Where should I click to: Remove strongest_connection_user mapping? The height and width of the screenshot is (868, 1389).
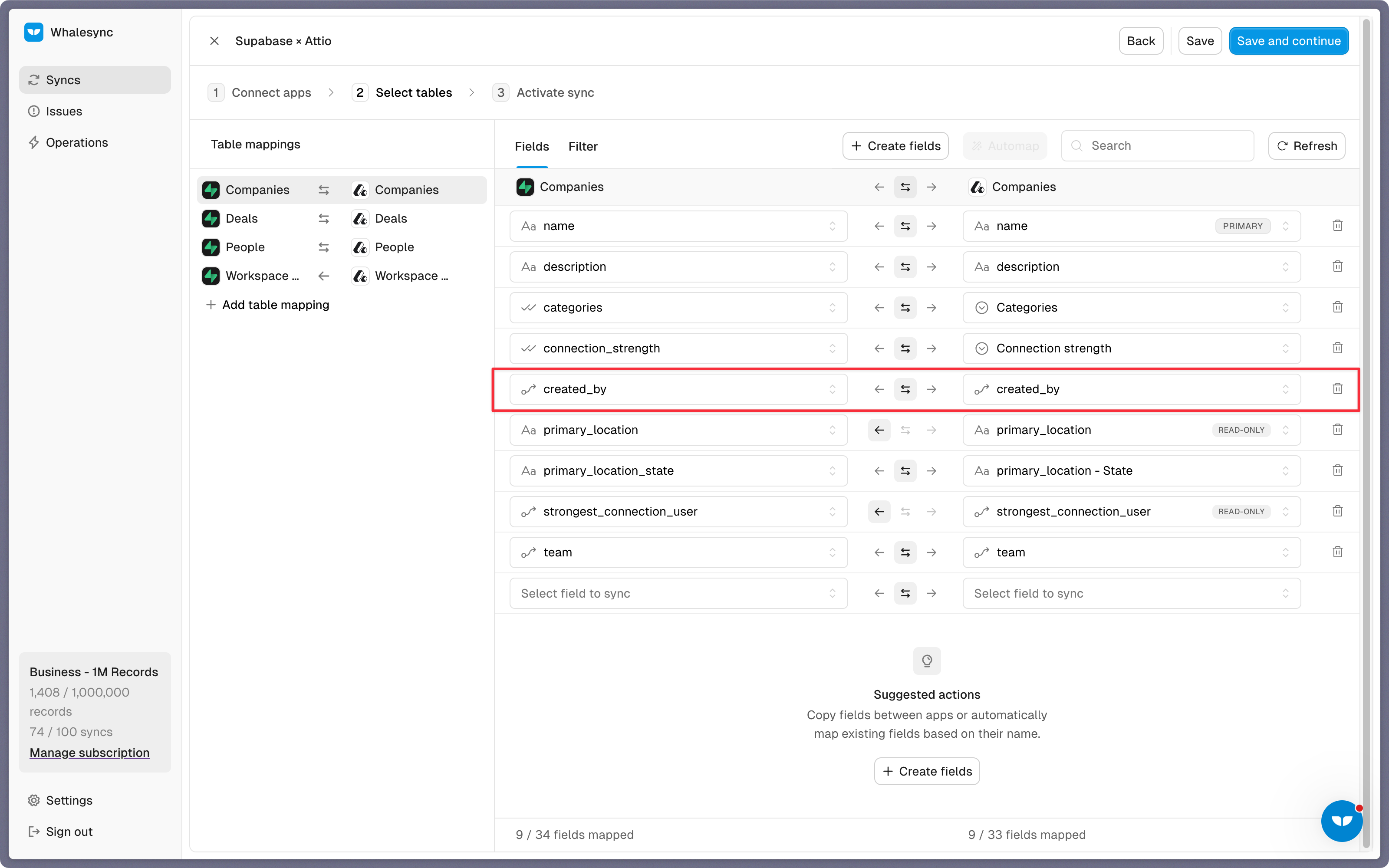pyautogui.click(x=1337, y=511)
